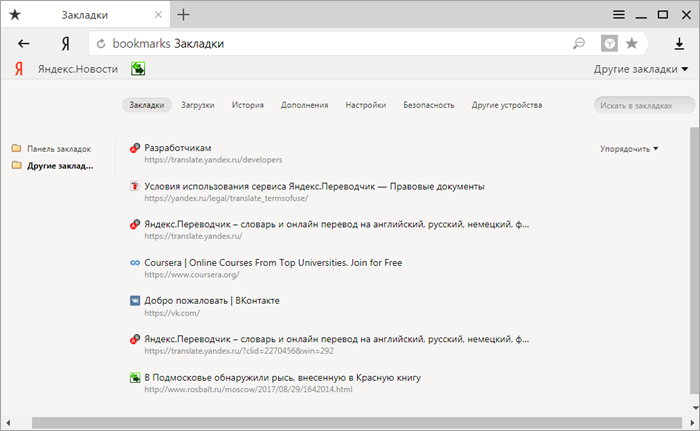Switch to the История tab

tap(248, 105)
